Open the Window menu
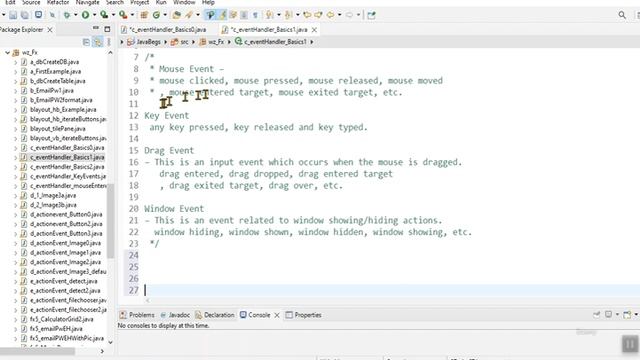 pyautogui.click(x=184, y=2)
